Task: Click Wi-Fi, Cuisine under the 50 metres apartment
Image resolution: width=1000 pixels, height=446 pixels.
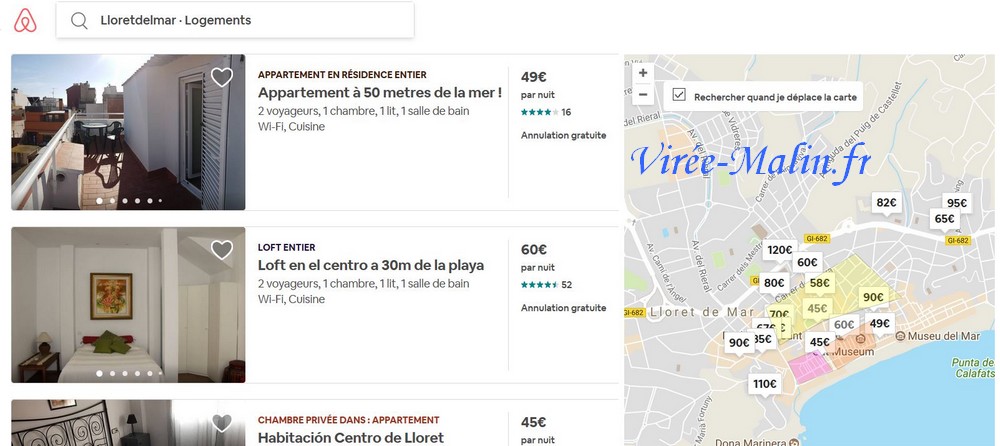Action: 291,126
